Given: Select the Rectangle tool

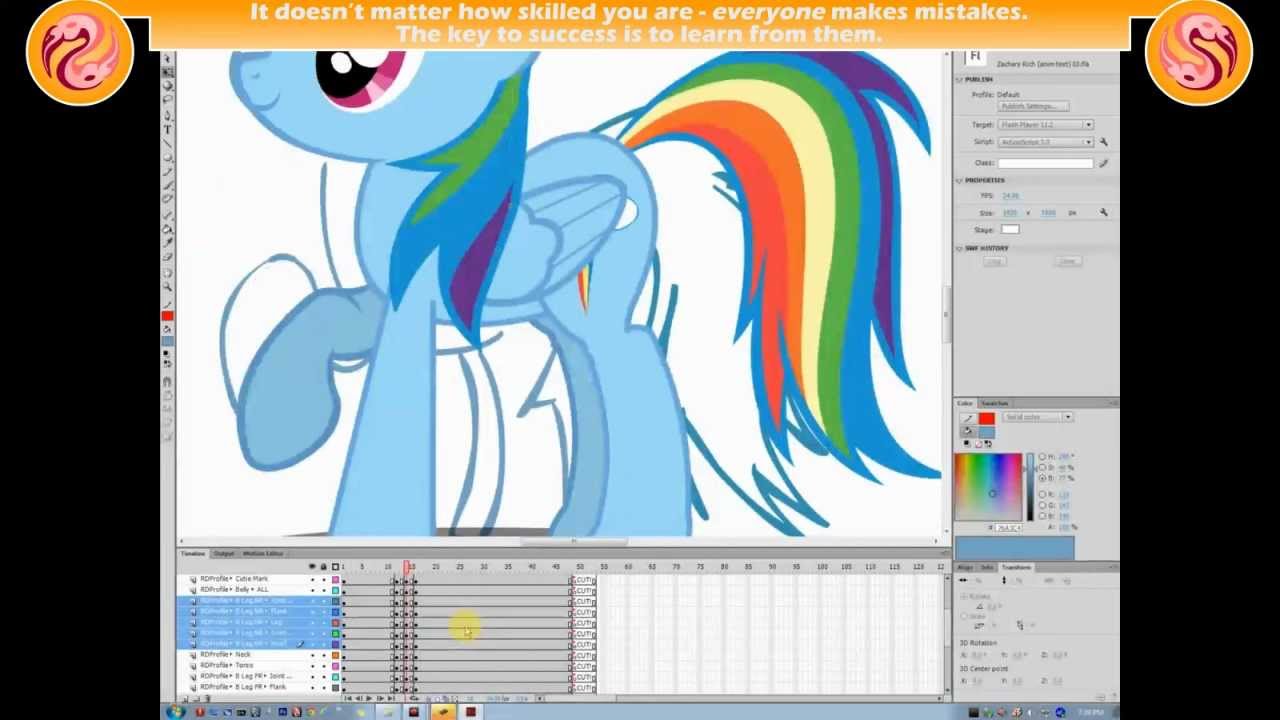Looking at the screenshot, I should click(168, 159).
